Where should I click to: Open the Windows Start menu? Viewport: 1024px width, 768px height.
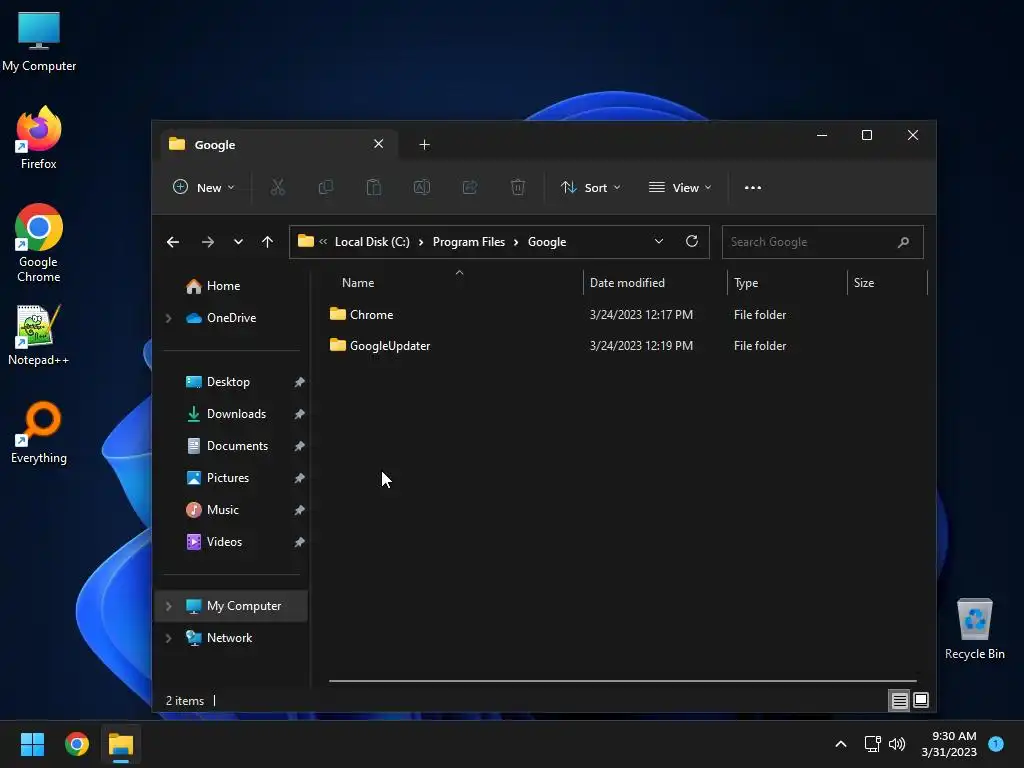point(32,744)
